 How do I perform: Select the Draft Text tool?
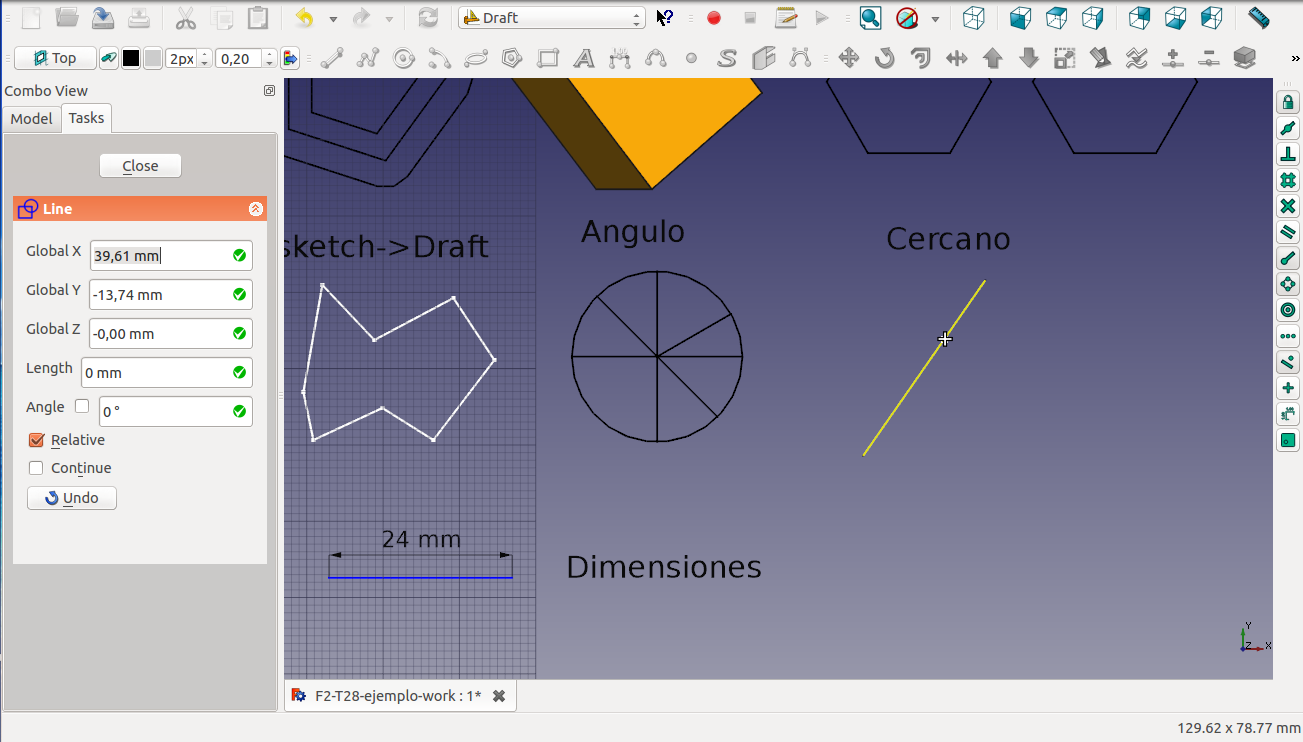pos(584,58)
